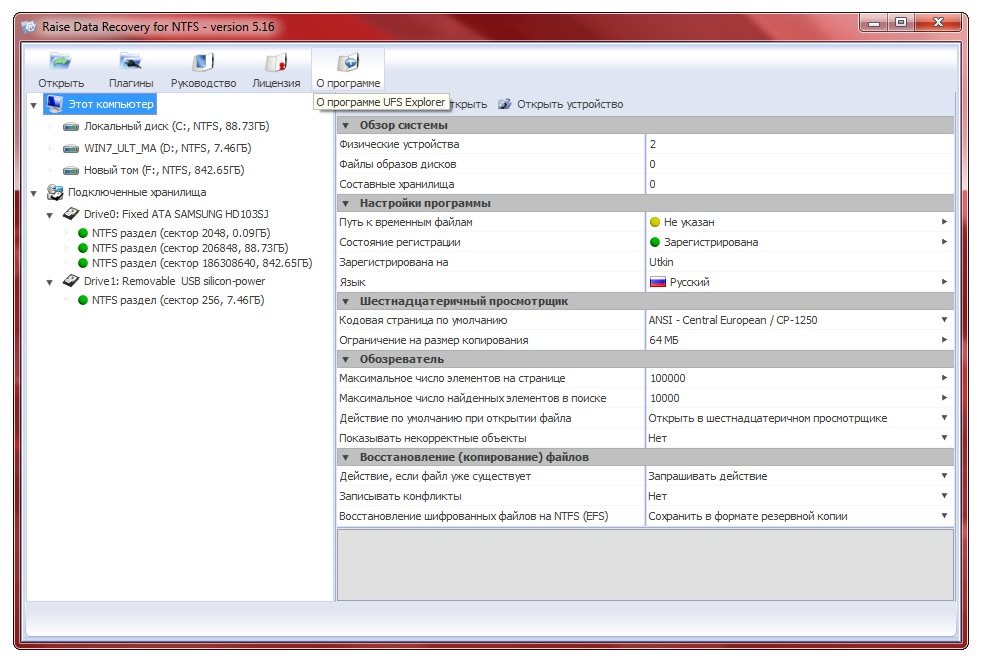Open the Кодовая страница по умолчанию dropdown
Viewport: 986px width, 669px height.
[943, 320]
